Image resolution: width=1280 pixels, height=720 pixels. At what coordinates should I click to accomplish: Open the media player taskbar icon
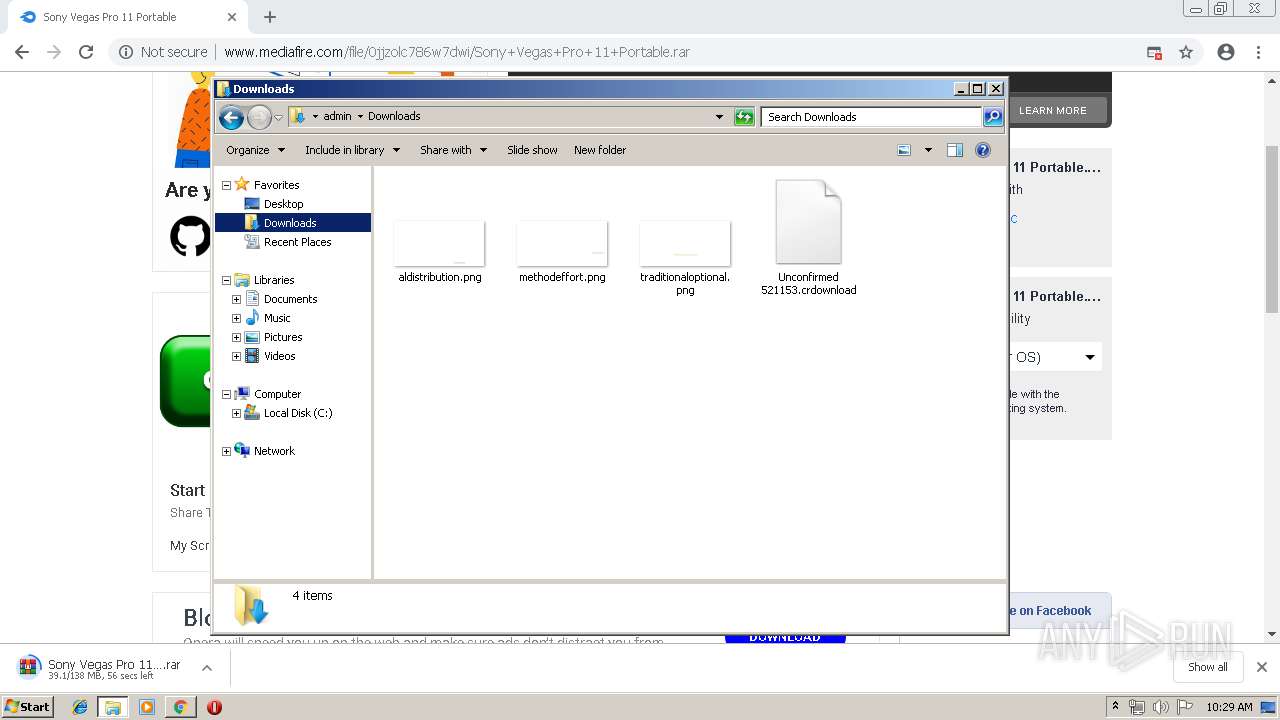coord(147,707)
